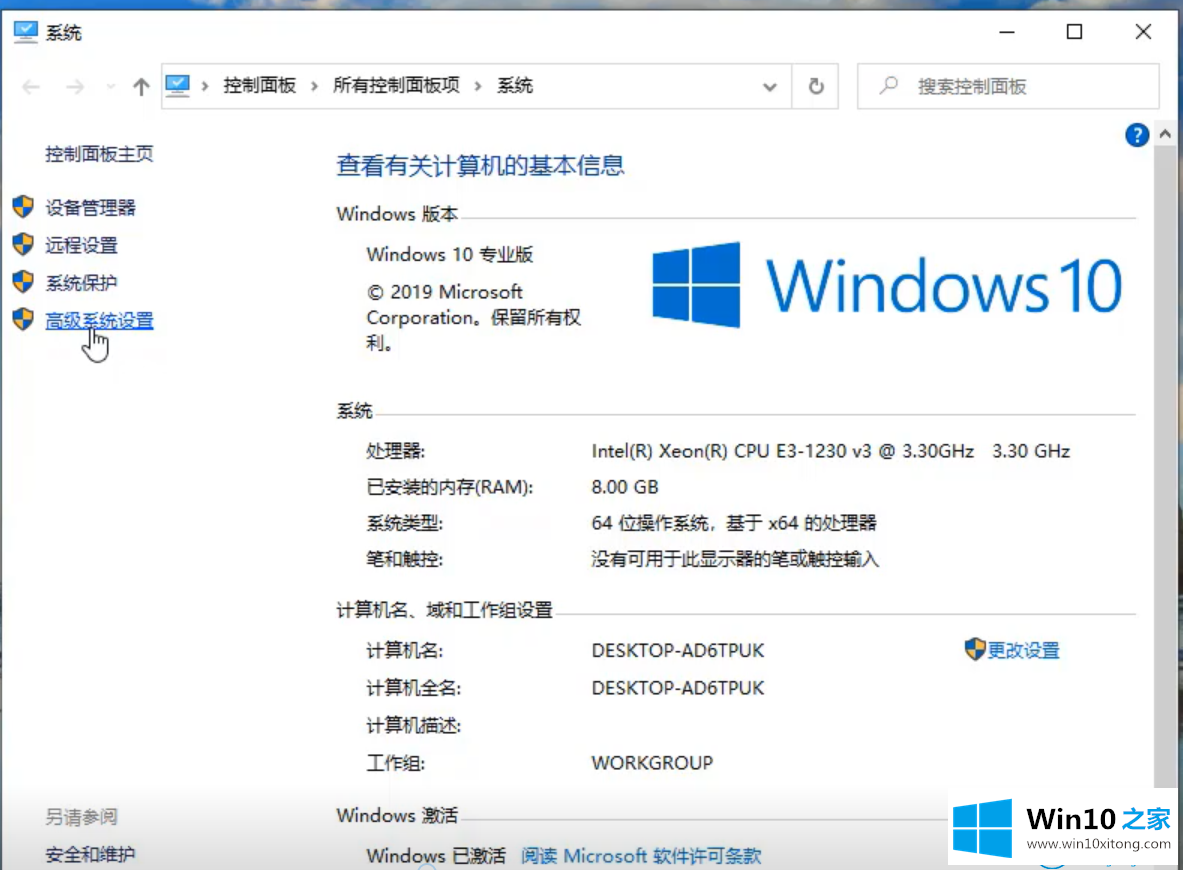
Task: Select 控制面板 breadcrumb item
Action: [260, 85]
